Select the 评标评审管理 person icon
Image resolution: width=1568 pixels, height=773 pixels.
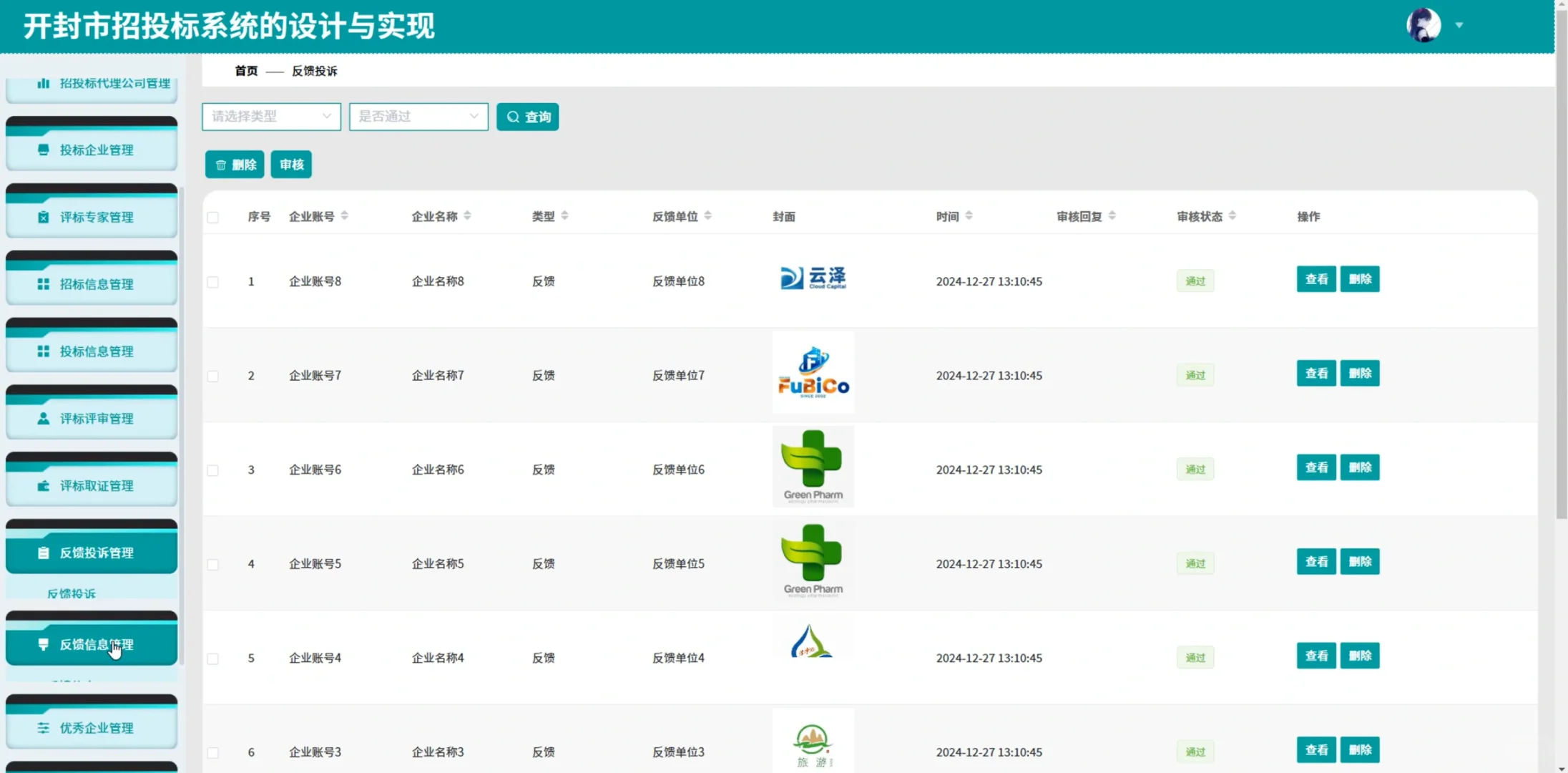(x=42, y=418)
